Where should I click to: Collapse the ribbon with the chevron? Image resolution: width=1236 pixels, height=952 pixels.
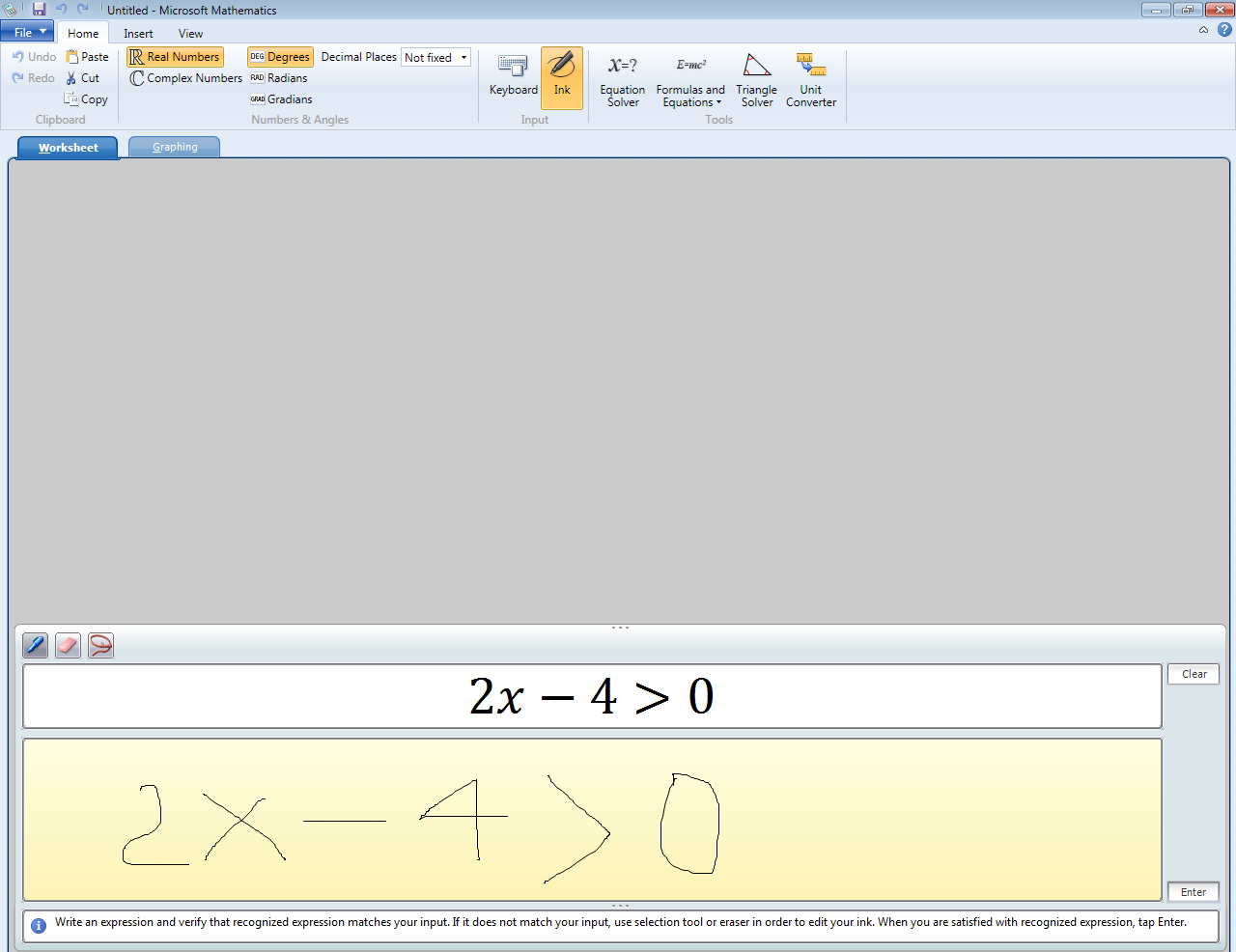coord(1203,30)
